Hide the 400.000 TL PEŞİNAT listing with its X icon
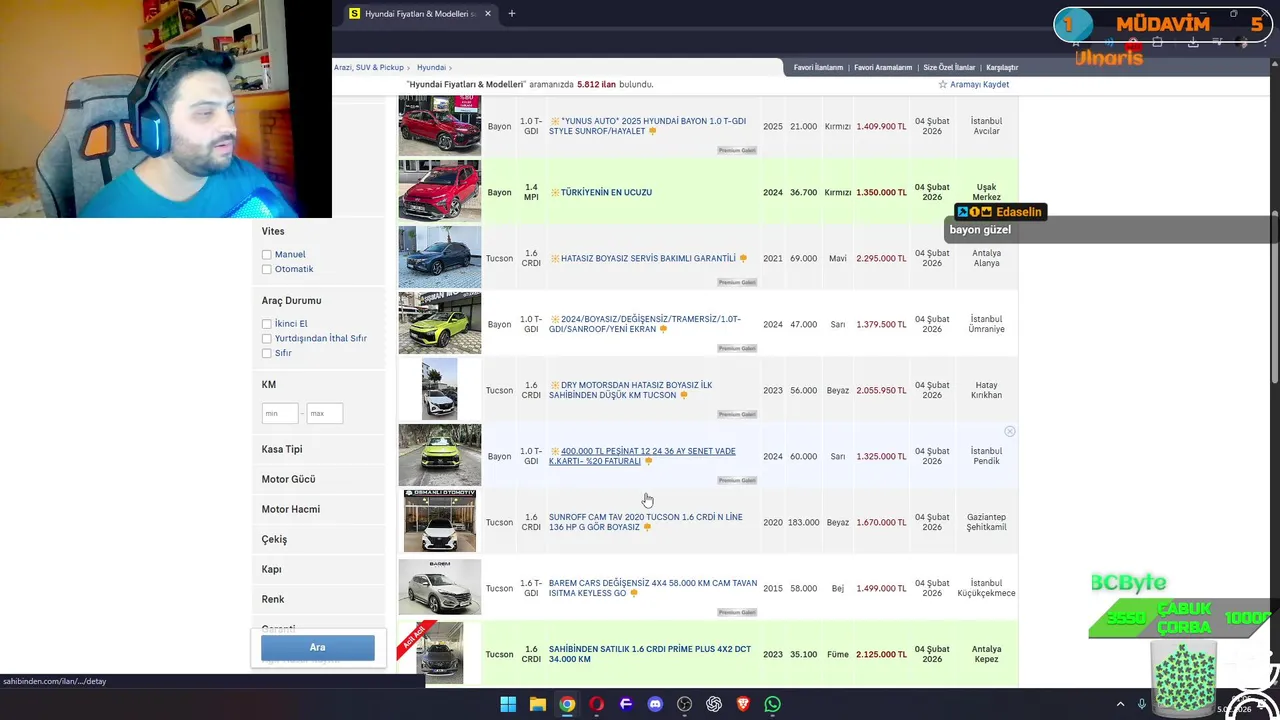The height and width of the screenshot is (720, 1280). 1010,431
